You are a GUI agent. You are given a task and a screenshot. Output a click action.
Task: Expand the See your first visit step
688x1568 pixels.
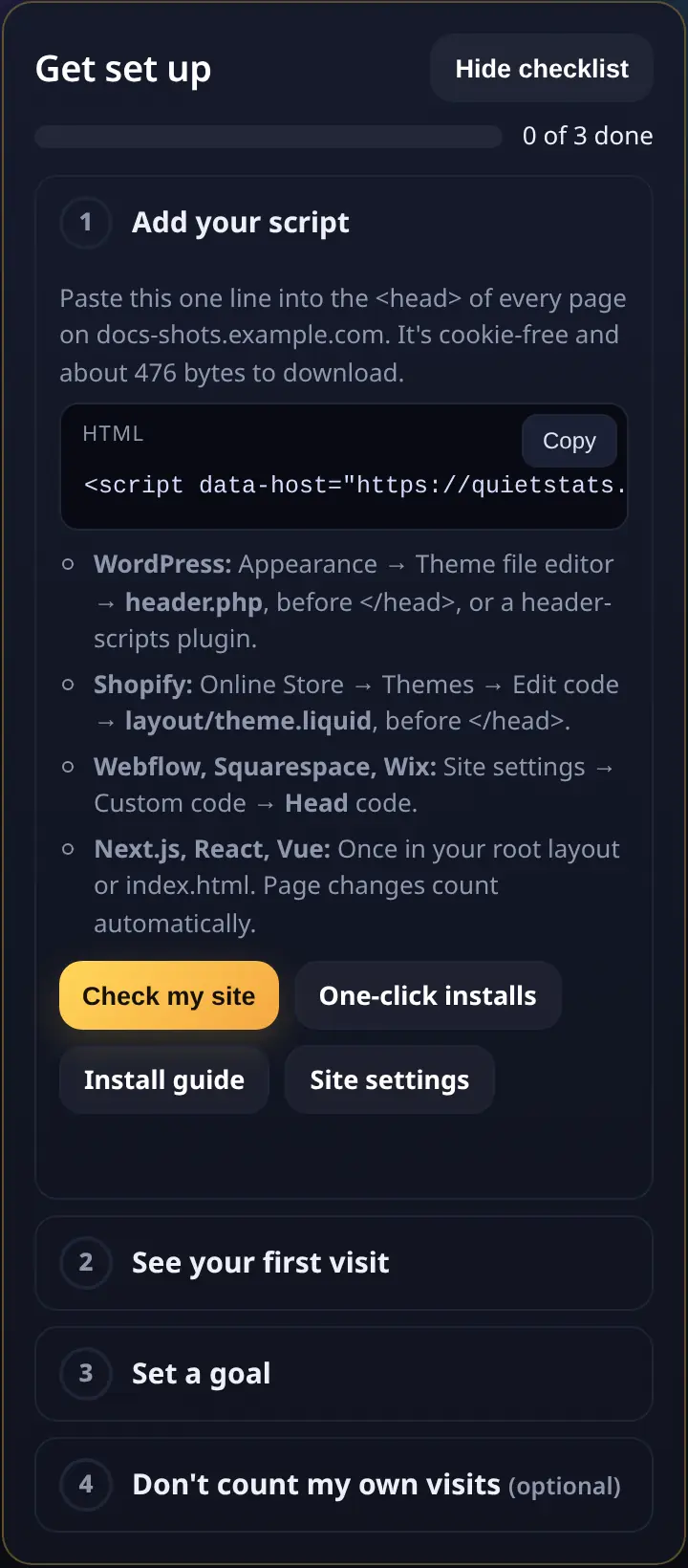click(344, 1263)
